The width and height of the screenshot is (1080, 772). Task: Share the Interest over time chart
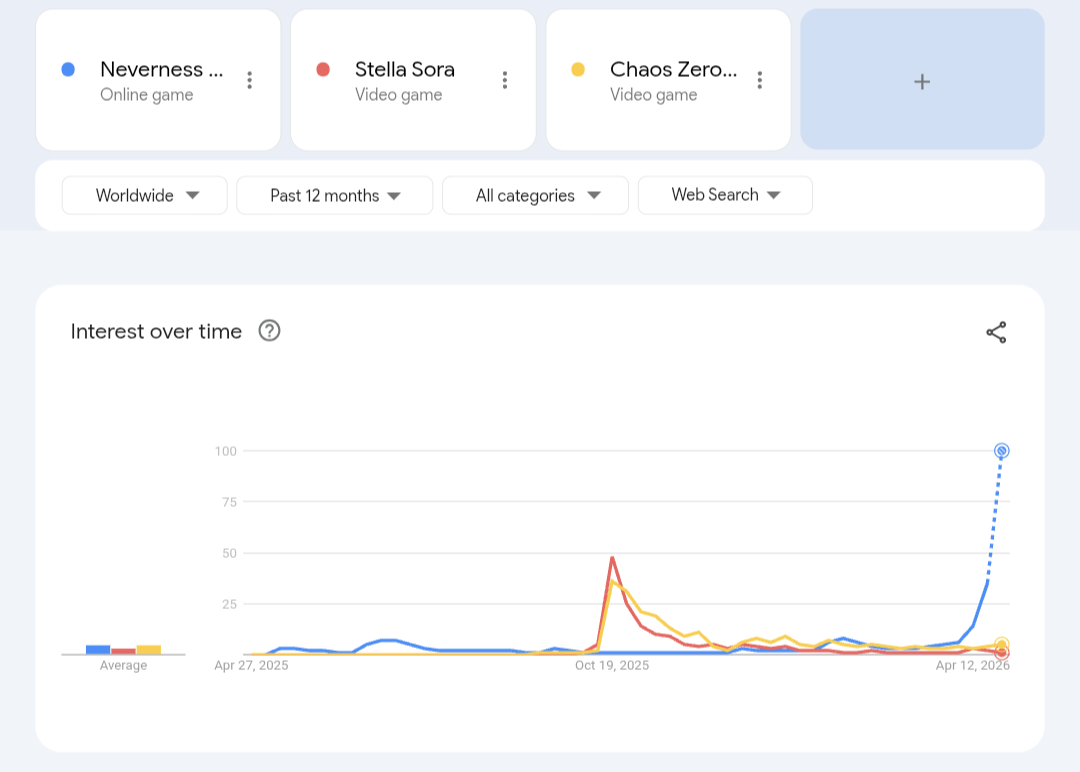point(996,333)
